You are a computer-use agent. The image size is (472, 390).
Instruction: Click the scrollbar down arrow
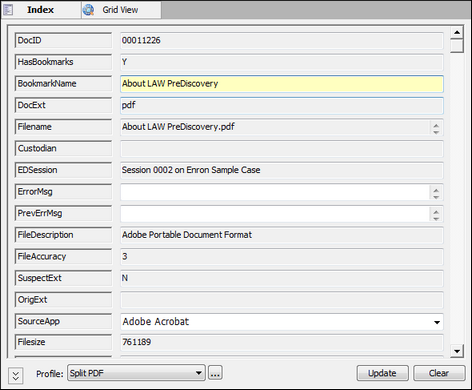pyautogui.click(x=457, y=351)
